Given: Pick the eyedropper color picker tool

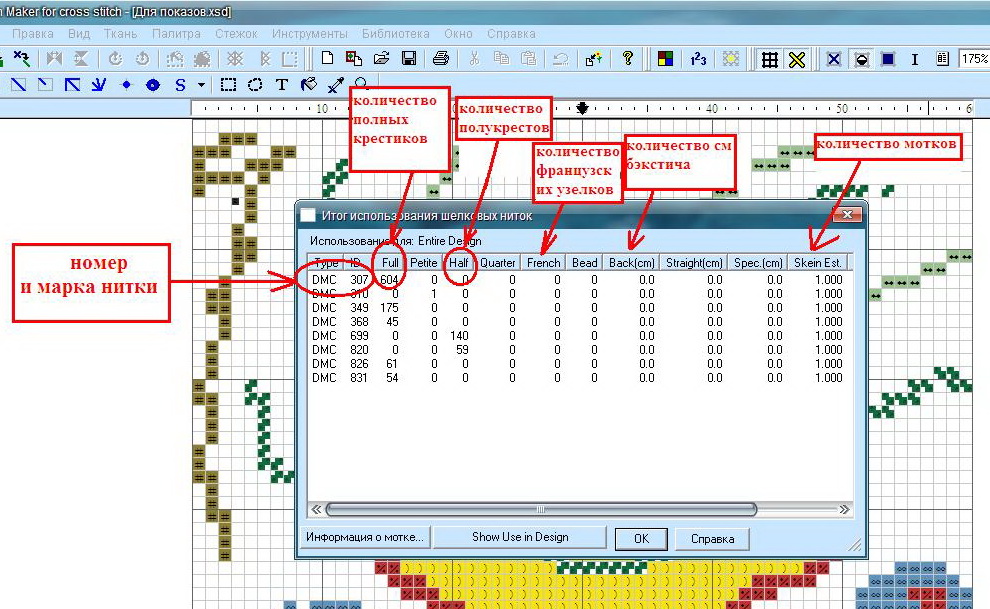Looking at the screenshot, I should [335, 85].
